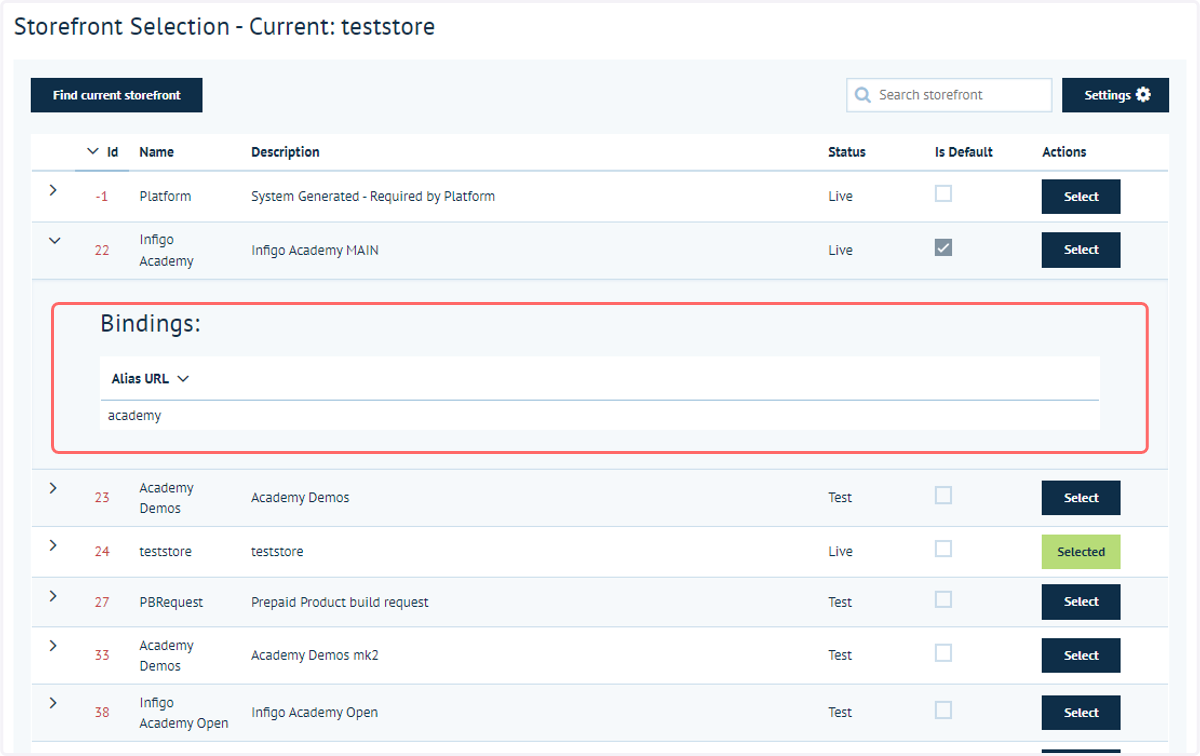Click the gear icon on Settings
Screen dimensions: 1200x756
(1143, 95)
